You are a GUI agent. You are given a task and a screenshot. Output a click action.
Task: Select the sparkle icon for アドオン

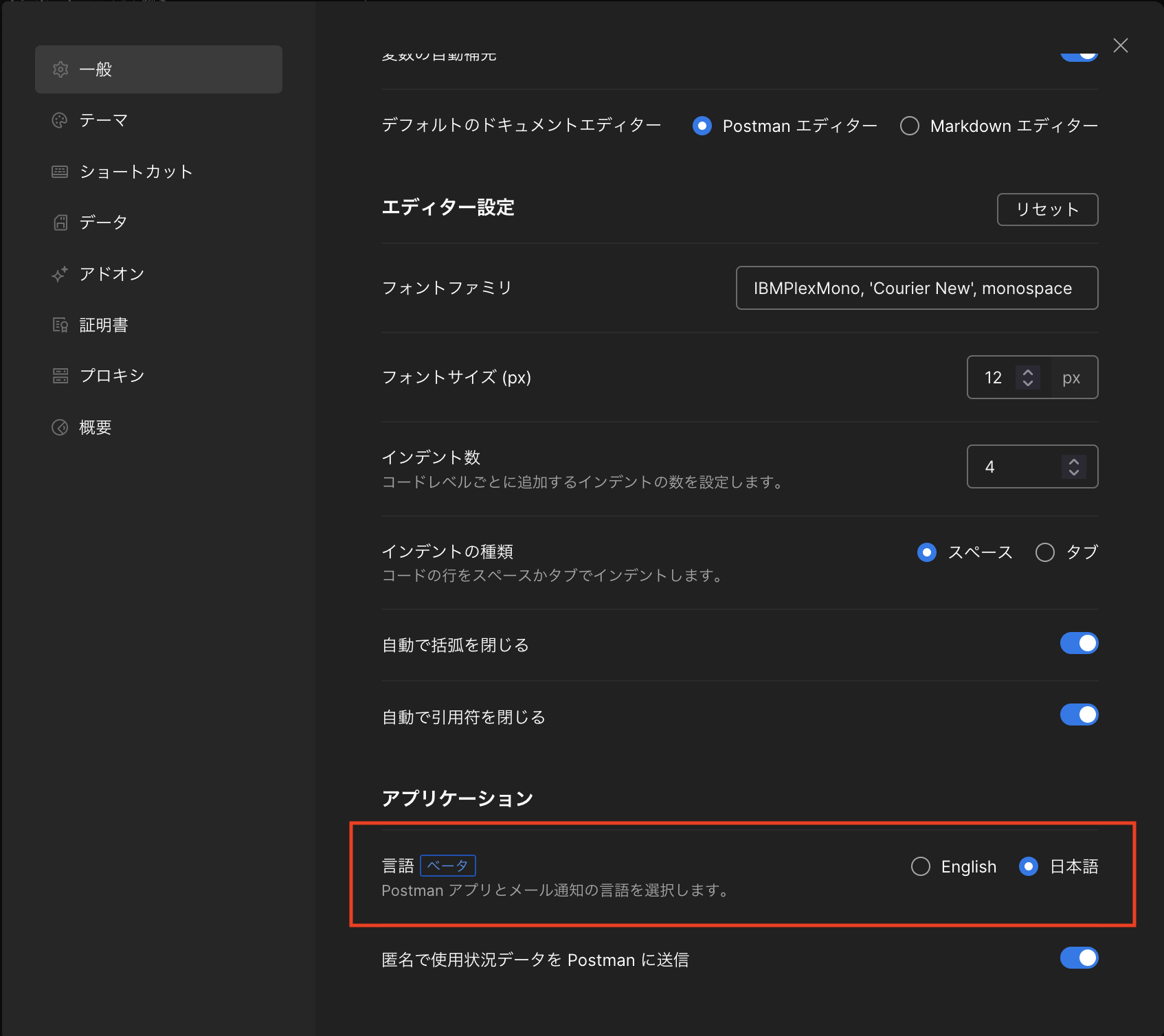[60, 273]
